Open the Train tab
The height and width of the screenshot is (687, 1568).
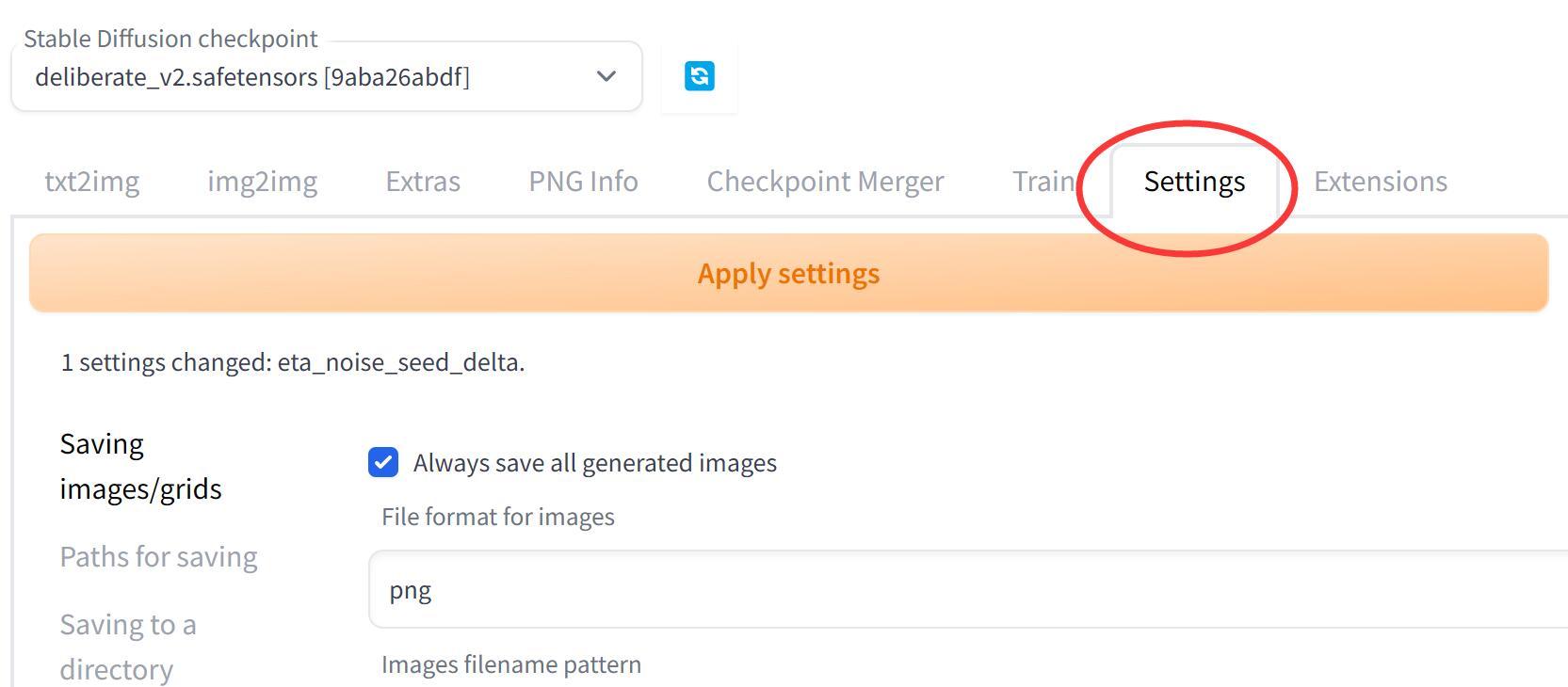tap(1043, 181)
